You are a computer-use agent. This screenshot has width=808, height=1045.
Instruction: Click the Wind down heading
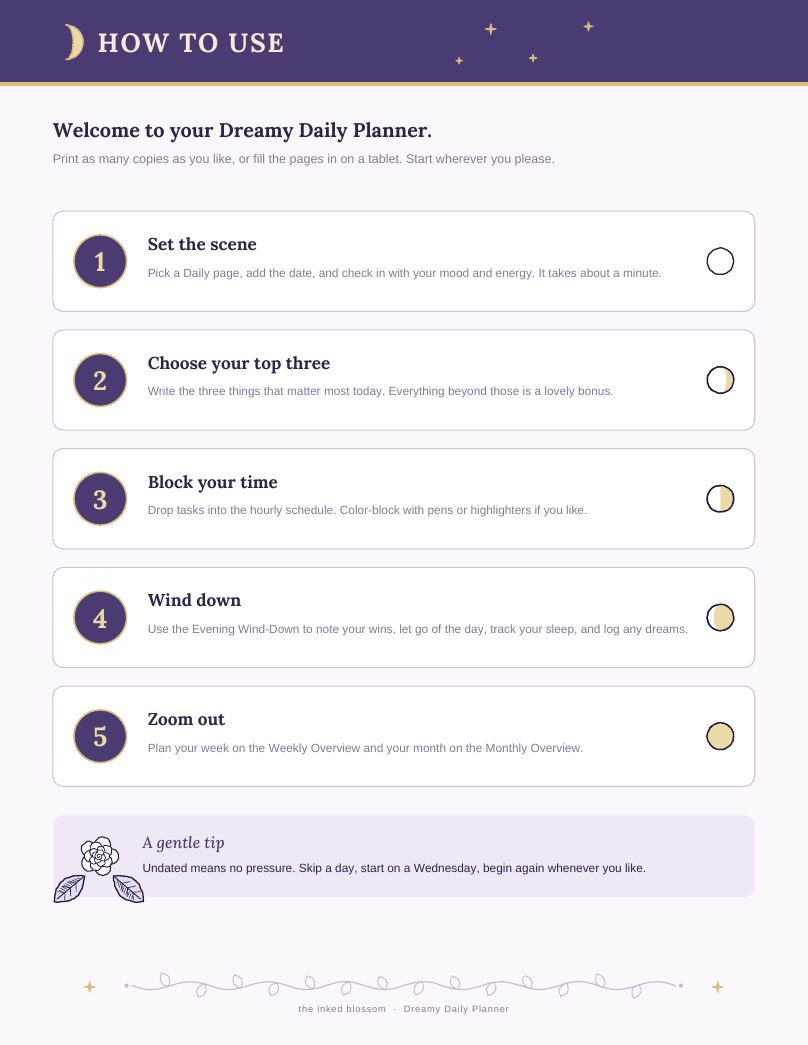194,600
